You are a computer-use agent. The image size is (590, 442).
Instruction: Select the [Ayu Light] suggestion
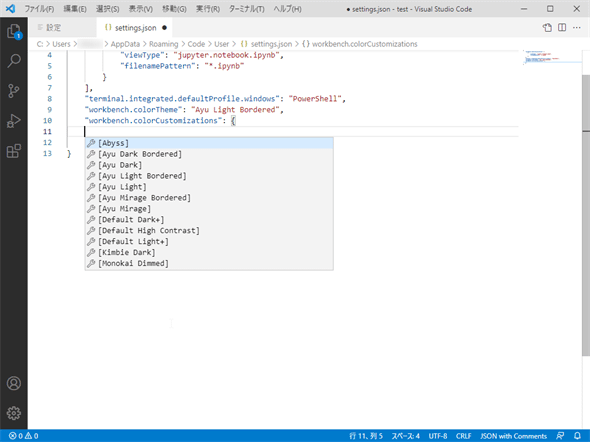[x=209, y=187]
